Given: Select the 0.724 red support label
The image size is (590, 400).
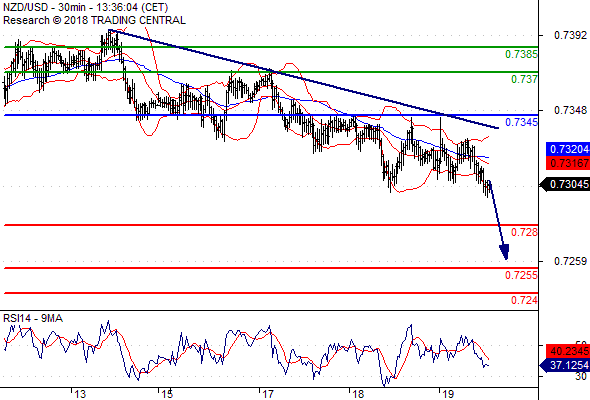Looking at the screenshot, I should pyautogui.click(x=524, y=300).
